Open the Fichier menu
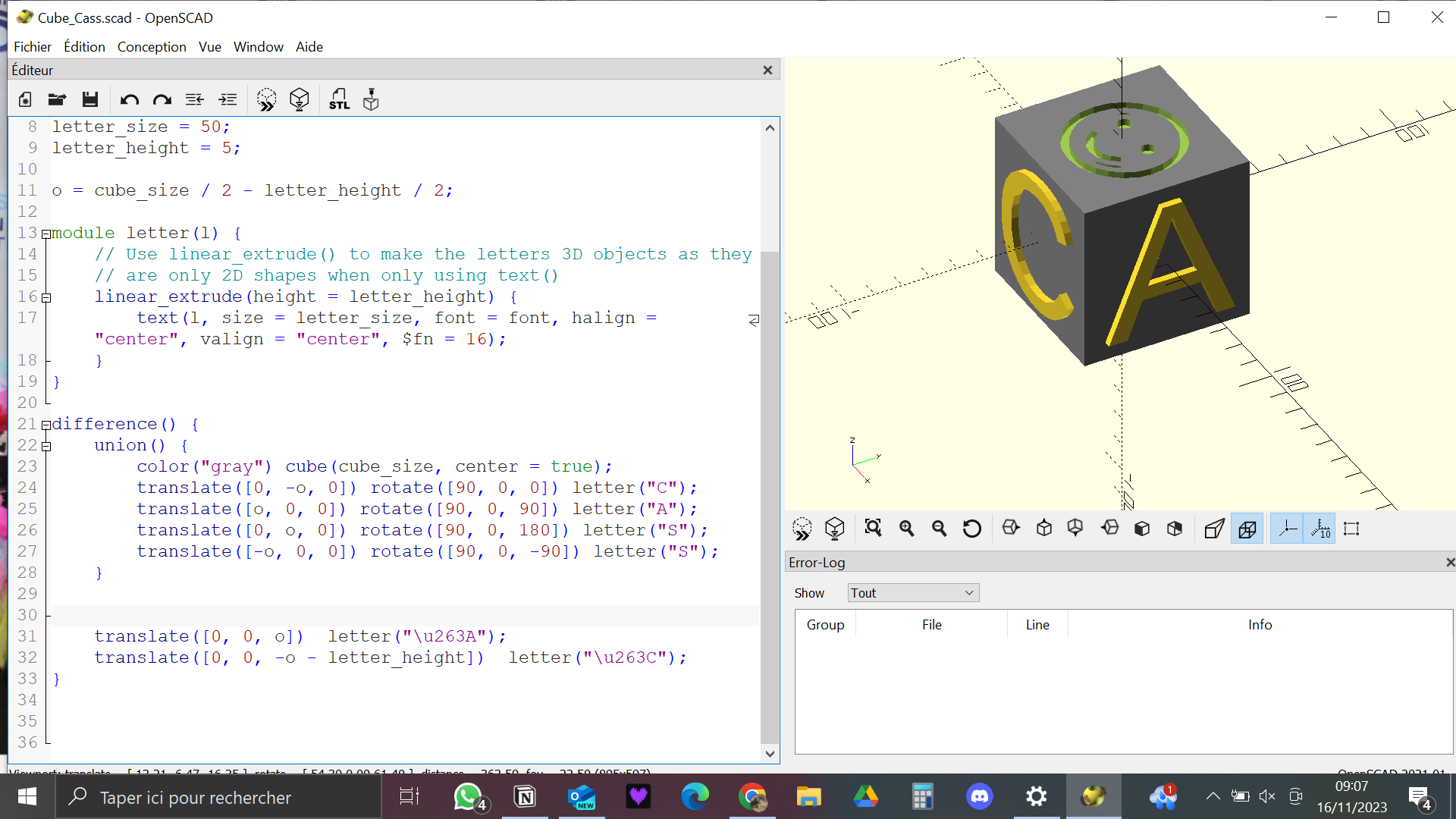Viewport: 1456px width, 819px height. point(33,47)
